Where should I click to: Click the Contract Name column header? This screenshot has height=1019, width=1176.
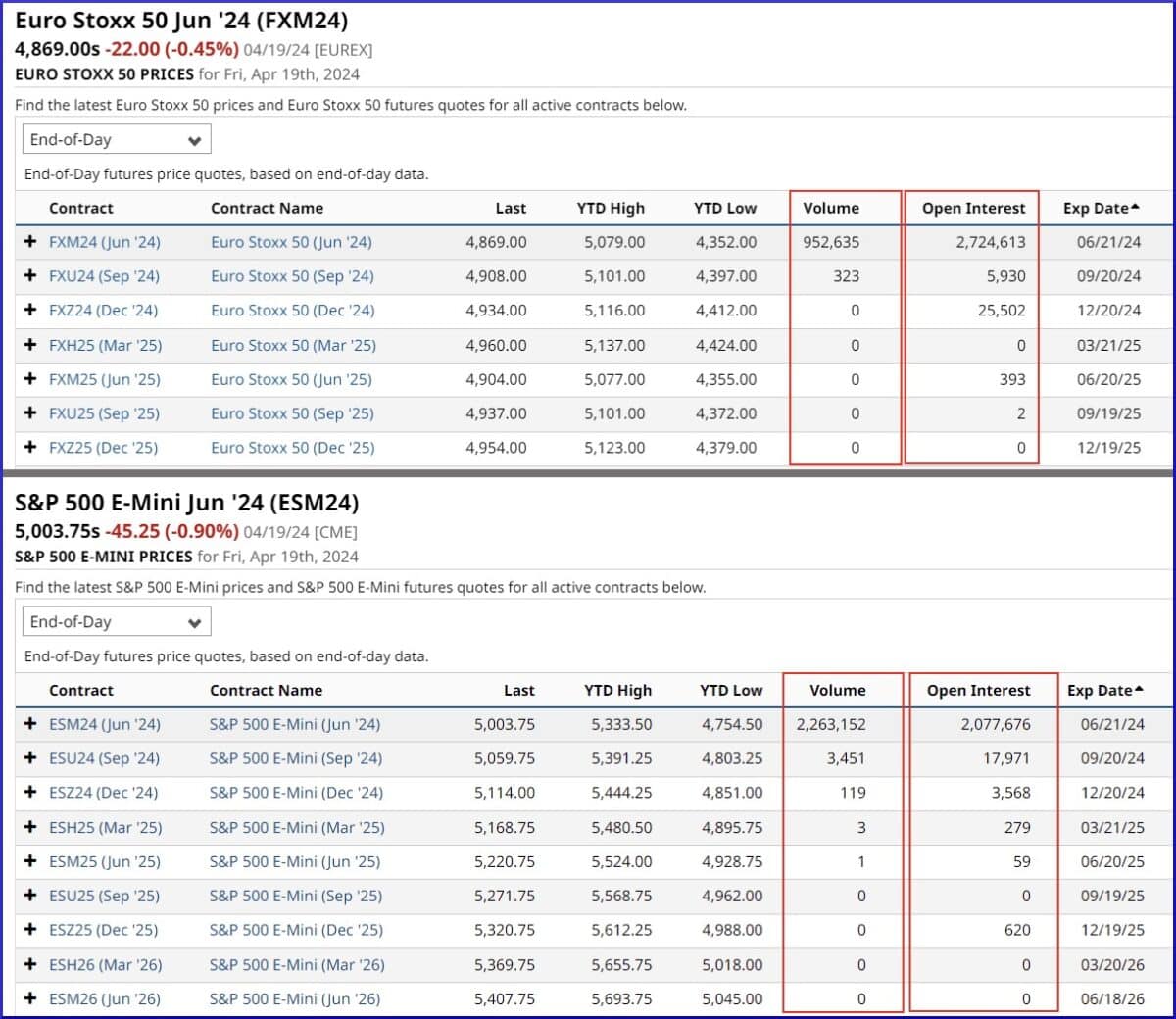click(267, 208)
